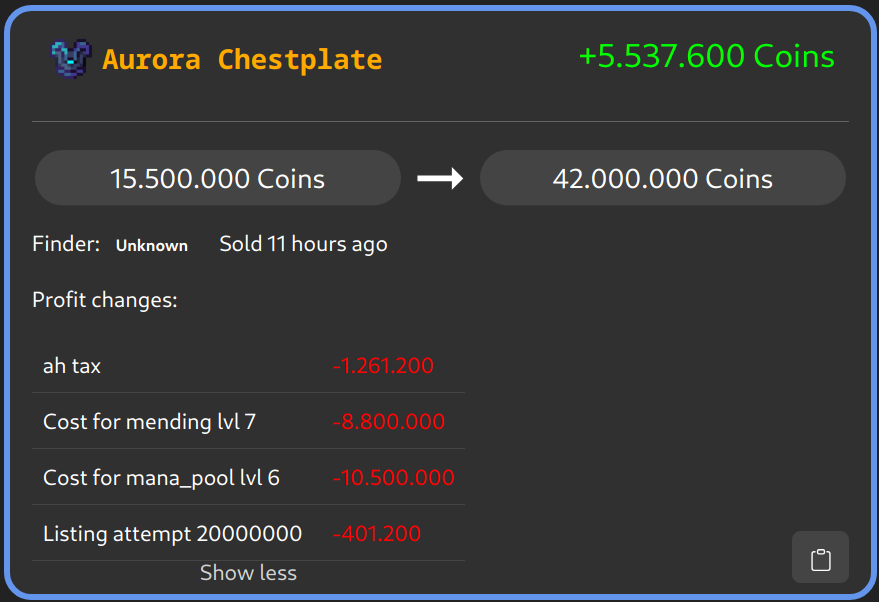This screenshot has height=602, width=879.
Task: Click the -1.261.200 ah tax amount
Action: pos(383,366)
